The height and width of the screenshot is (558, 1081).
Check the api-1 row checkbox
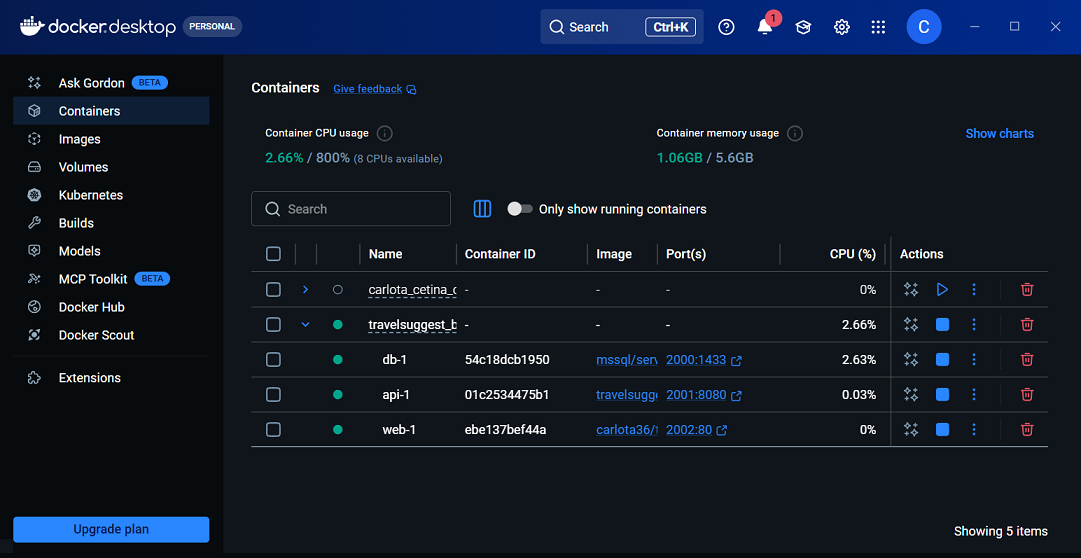[273, 395]
